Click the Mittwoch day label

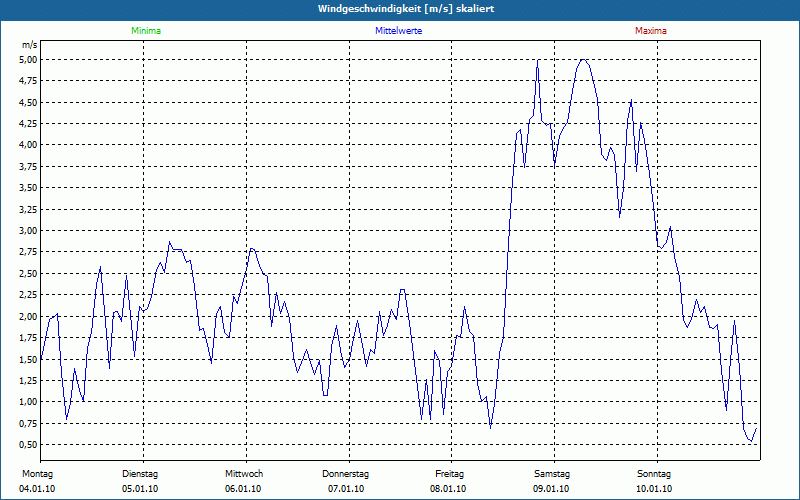pyautogui.click(x=244, y=474)
